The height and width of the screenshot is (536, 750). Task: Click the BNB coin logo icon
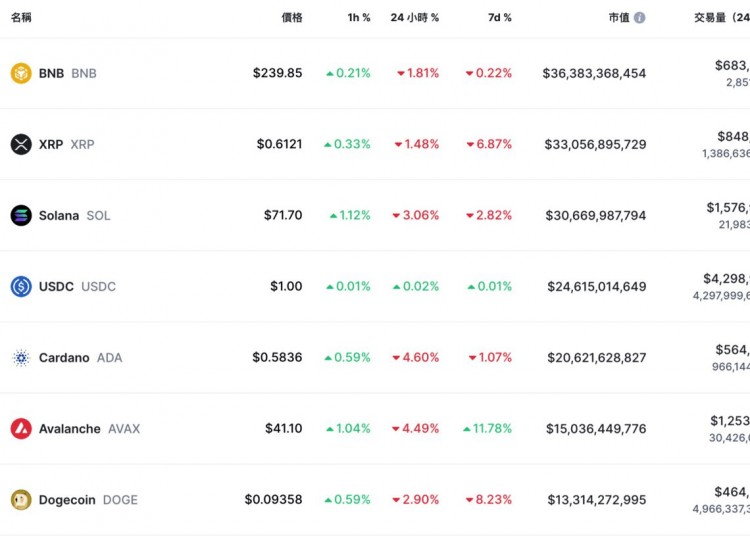click(x=21, y=73)
